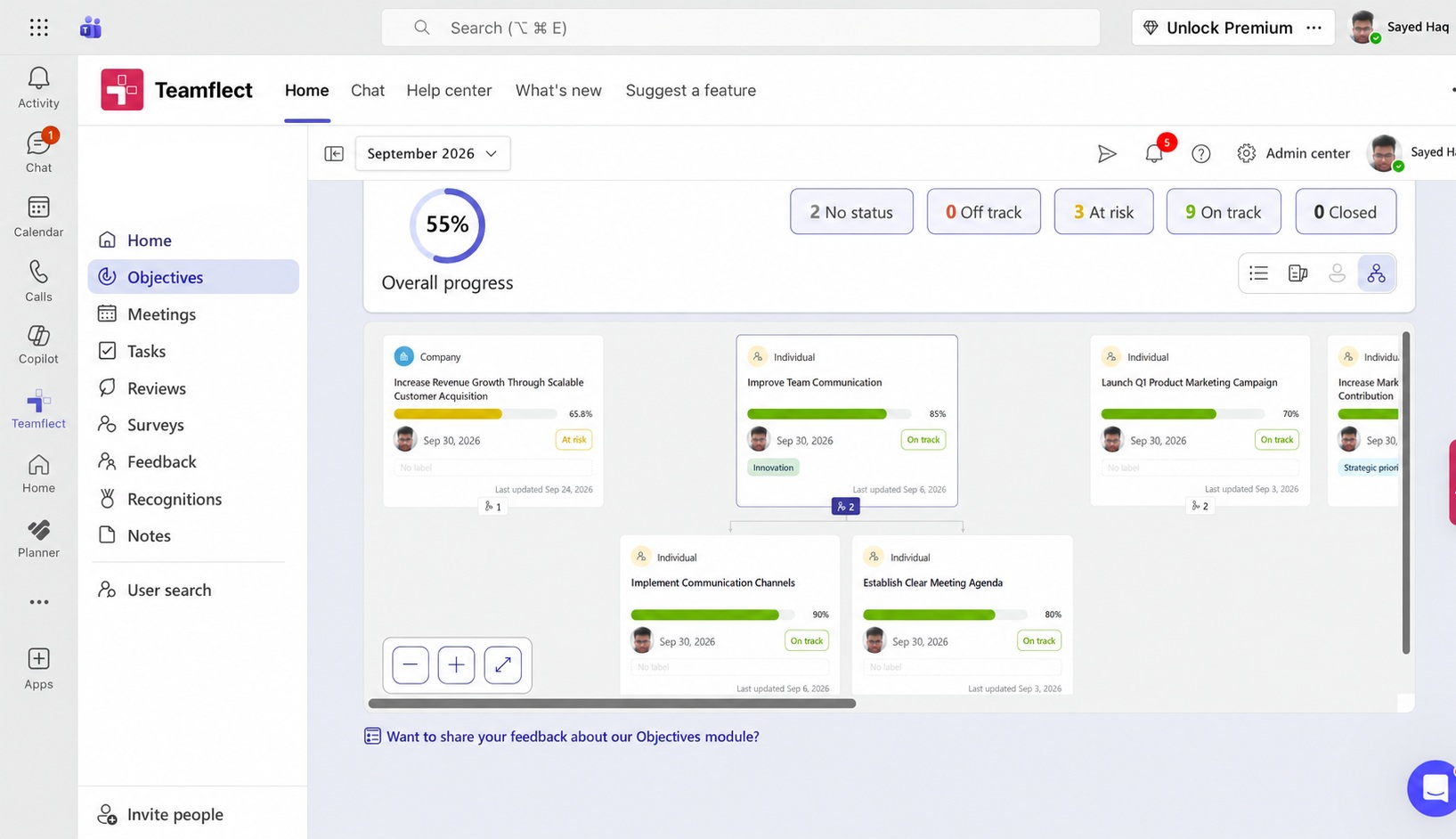The image size is (1456, 839).
Task: Open the September 2026 period dropdown
Action: click(433, 153)
